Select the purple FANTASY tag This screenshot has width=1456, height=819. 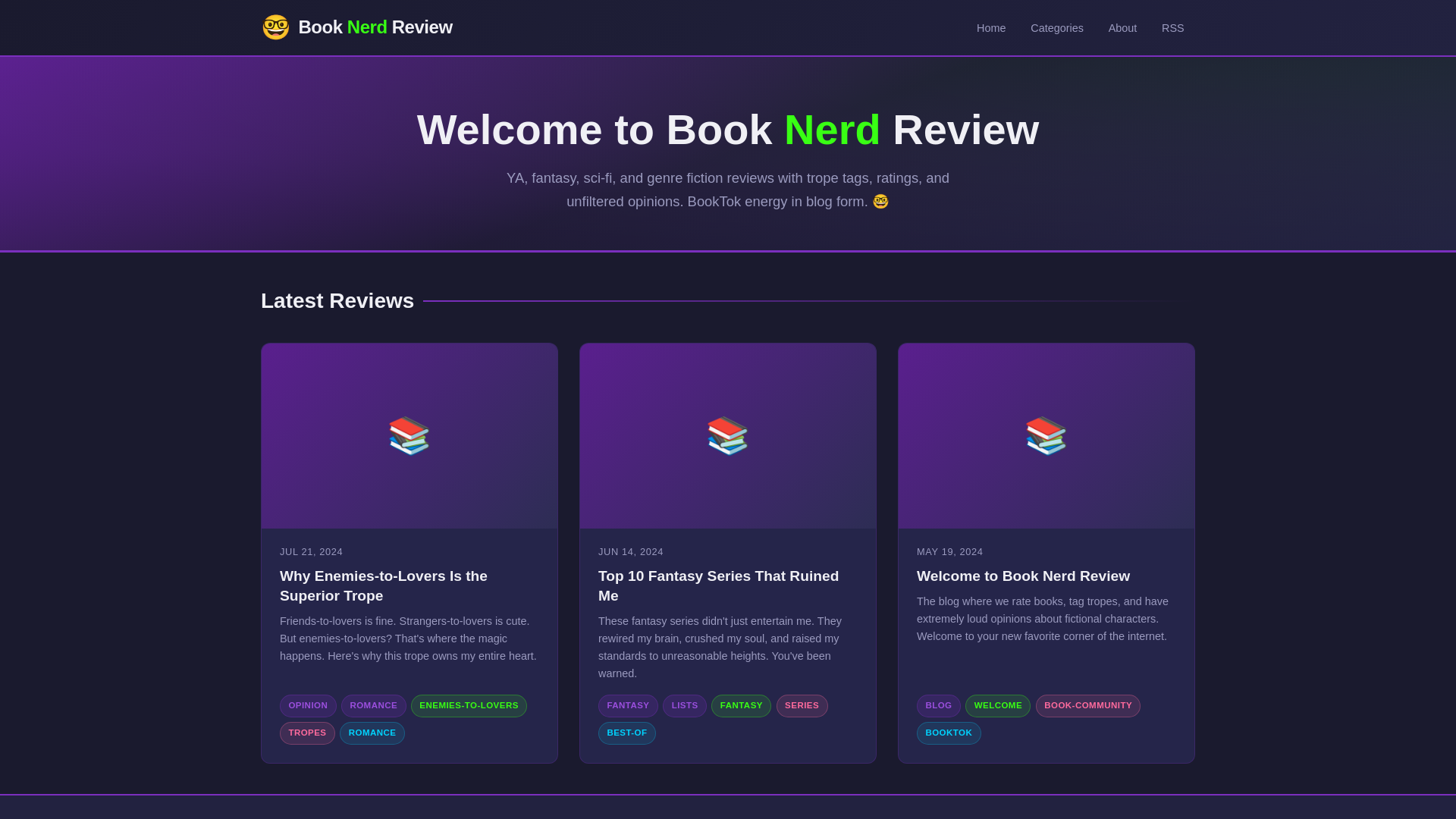(x=628, y=706)
